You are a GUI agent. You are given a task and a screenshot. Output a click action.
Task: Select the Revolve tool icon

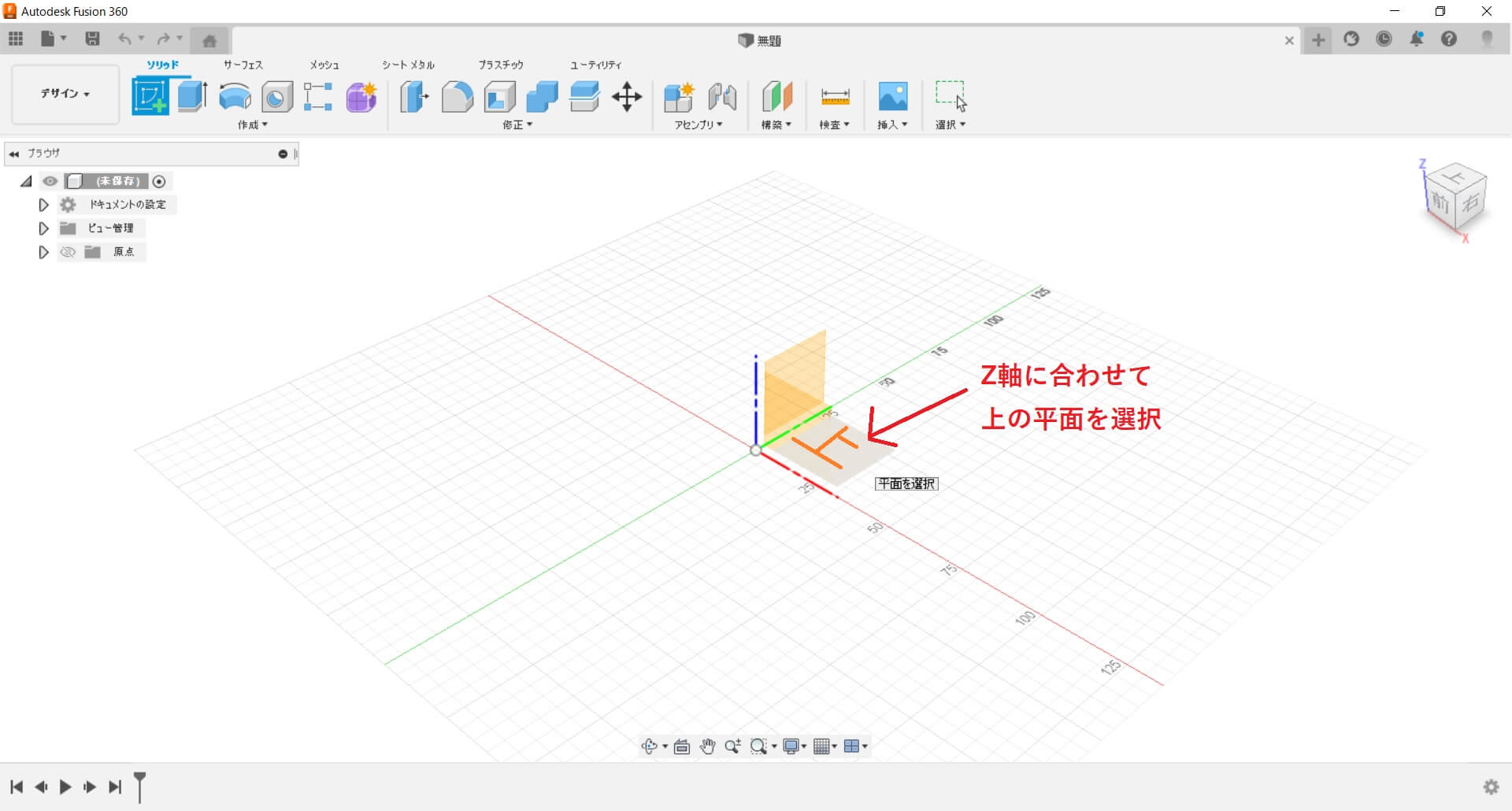235,97
